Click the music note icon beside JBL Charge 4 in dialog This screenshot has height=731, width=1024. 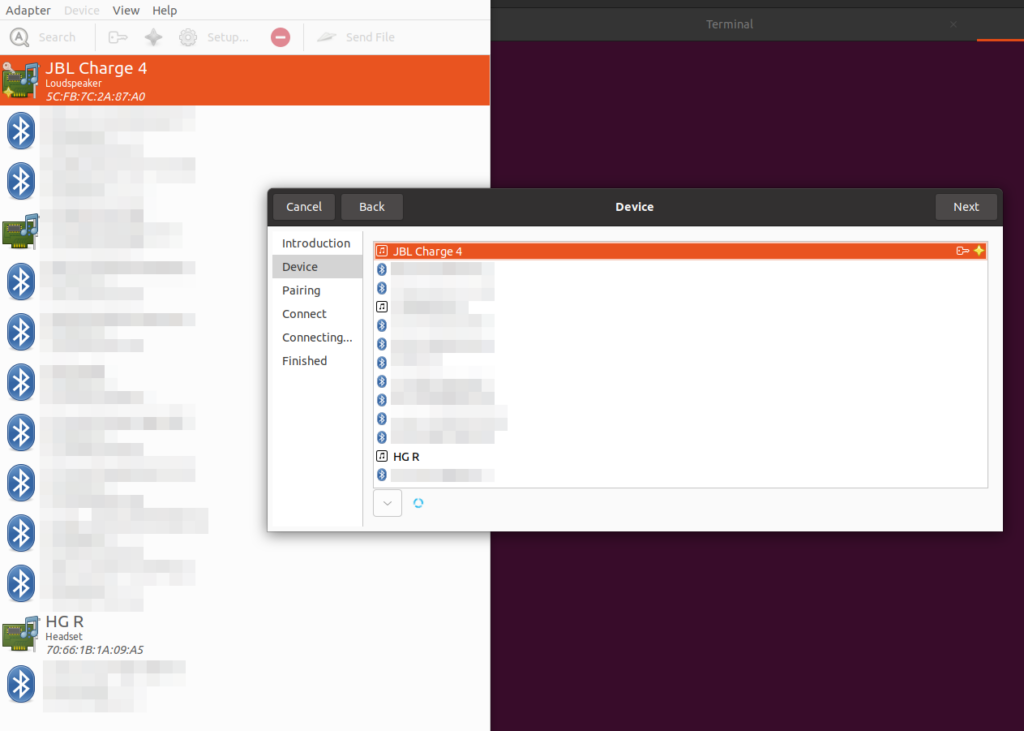point(382,251)
